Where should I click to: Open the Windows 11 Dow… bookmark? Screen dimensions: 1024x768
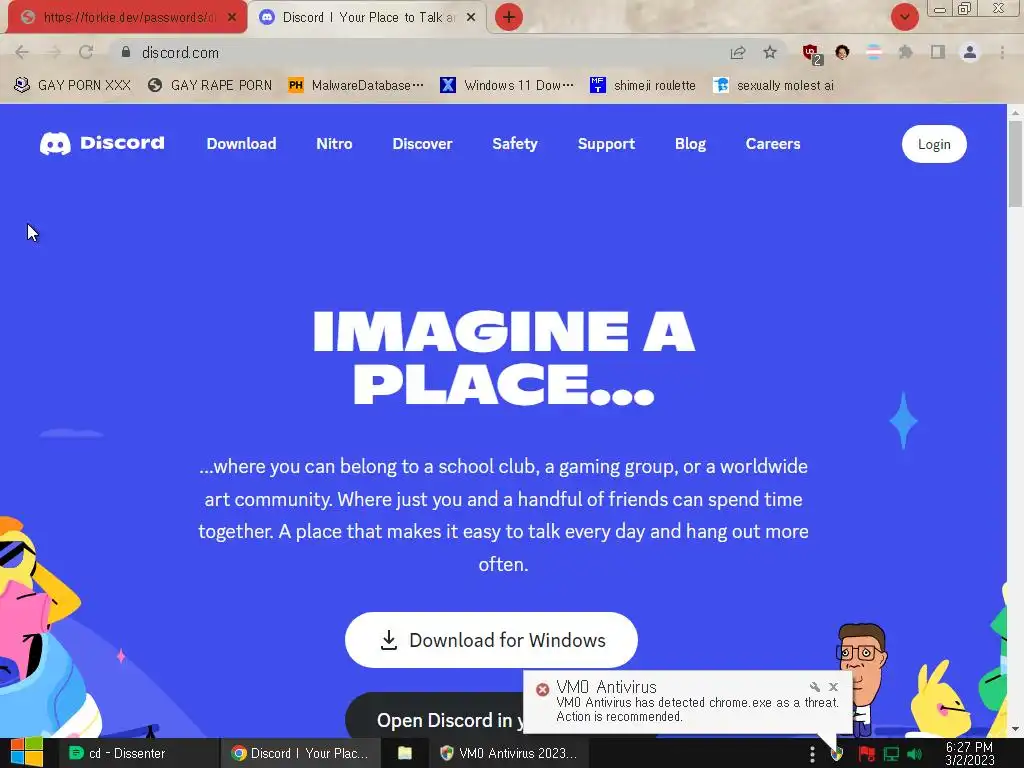click(507, 85)
